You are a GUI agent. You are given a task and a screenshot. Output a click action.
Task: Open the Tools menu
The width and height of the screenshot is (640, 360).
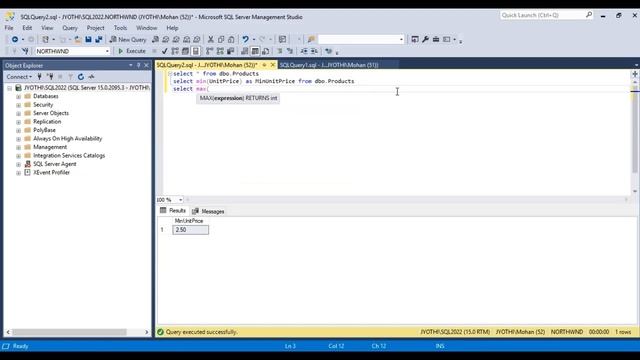[x=120, y=28]
